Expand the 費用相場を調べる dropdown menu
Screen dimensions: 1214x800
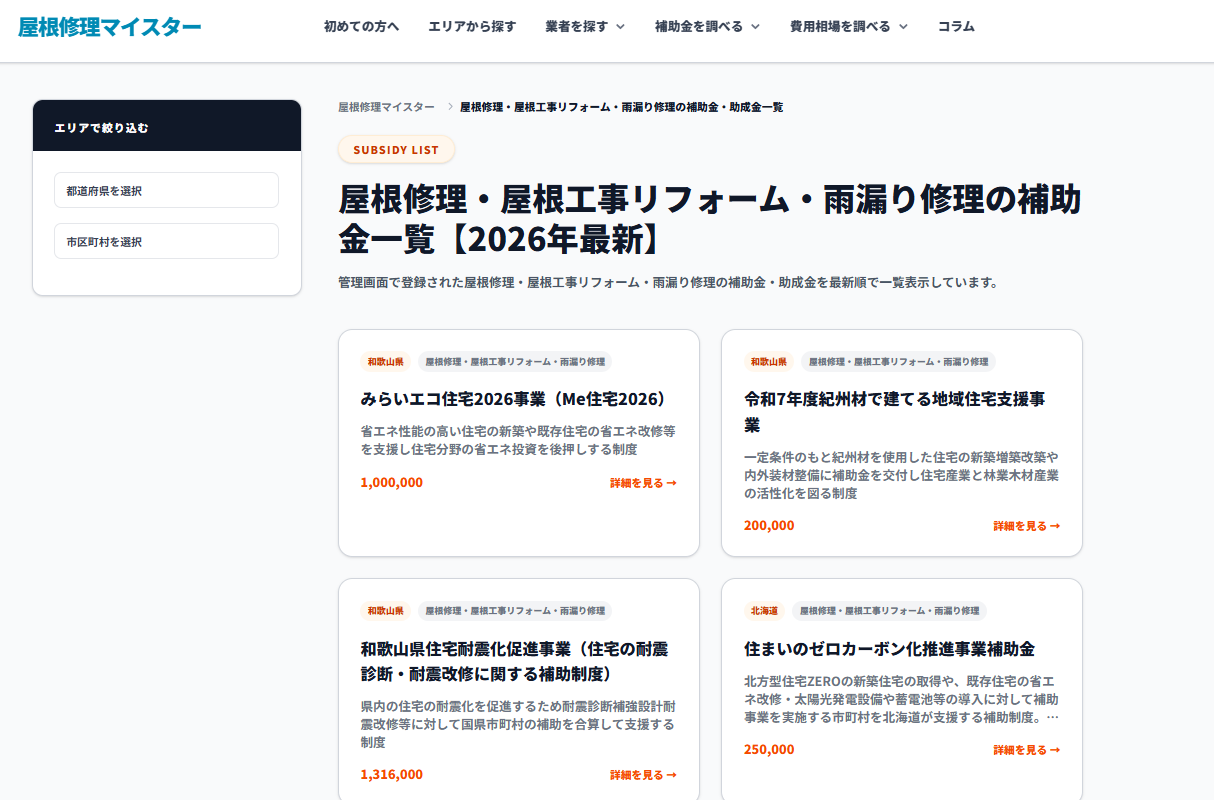click(x=849, y=27)
